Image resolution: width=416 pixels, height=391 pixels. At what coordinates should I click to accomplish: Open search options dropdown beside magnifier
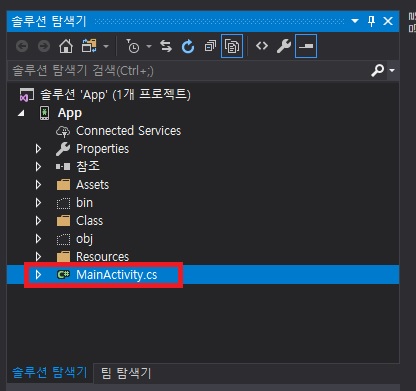pos(392,70)
